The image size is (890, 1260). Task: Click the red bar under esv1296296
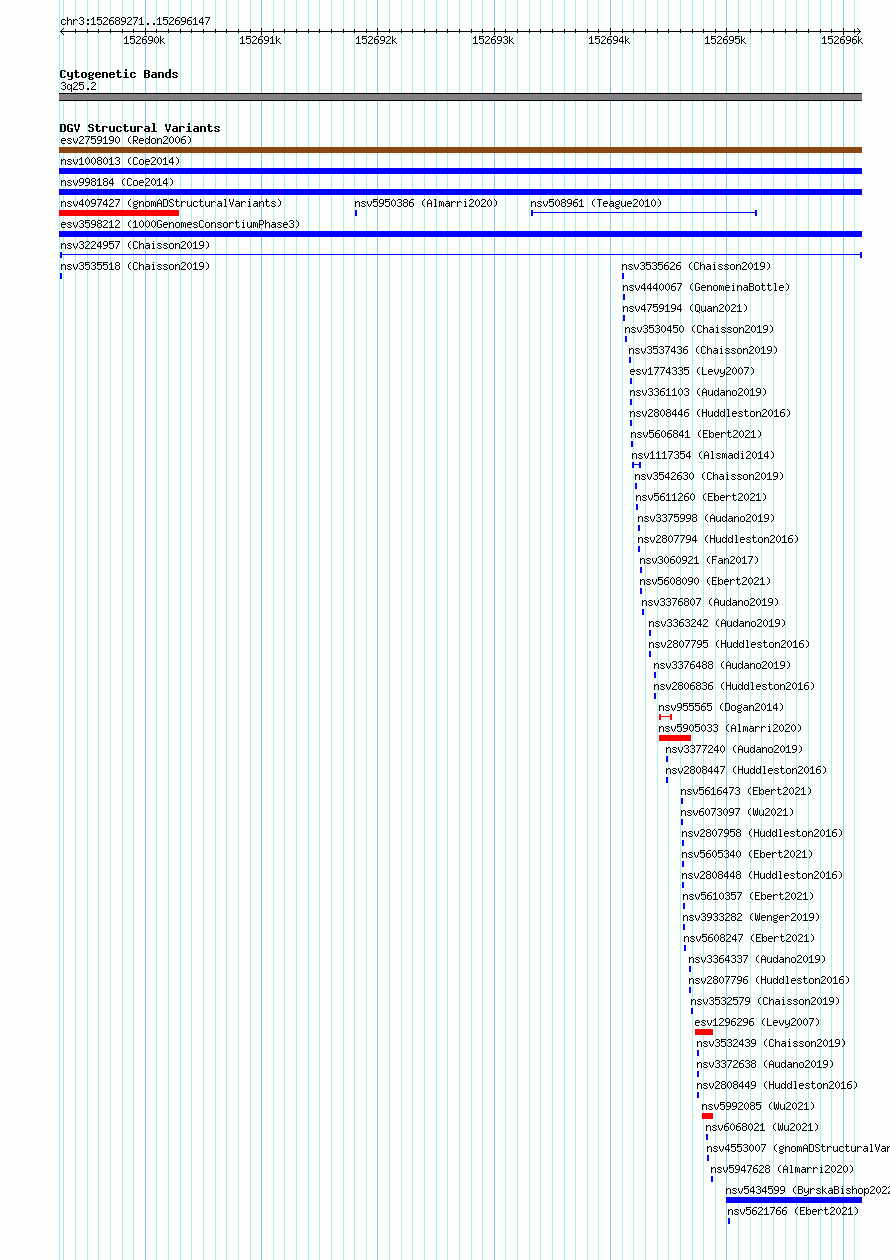704,1032
